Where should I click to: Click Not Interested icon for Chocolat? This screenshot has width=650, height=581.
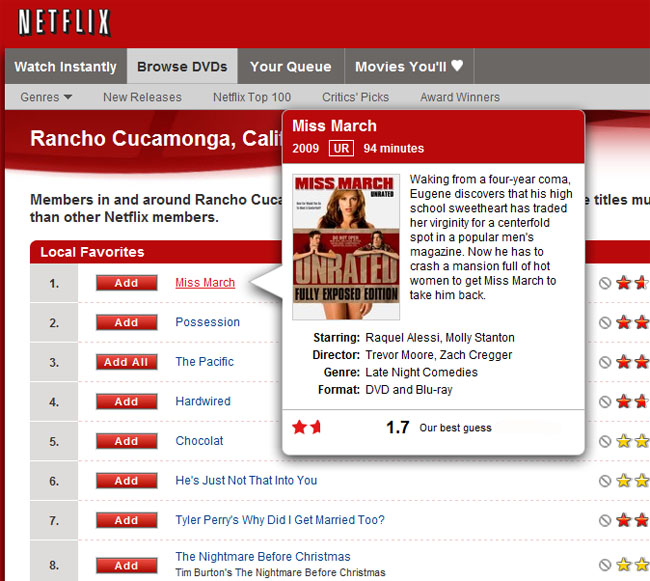(x=605, y=441)
